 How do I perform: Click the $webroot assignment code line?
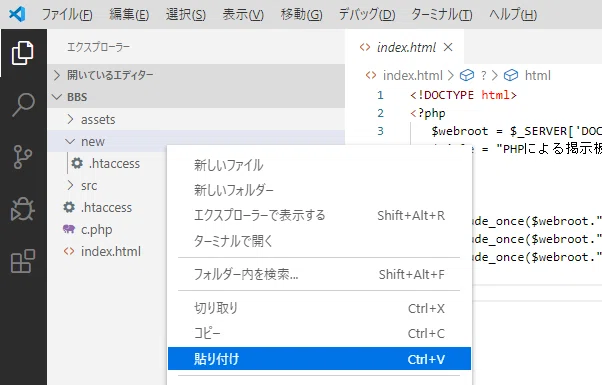pos(516,131)
